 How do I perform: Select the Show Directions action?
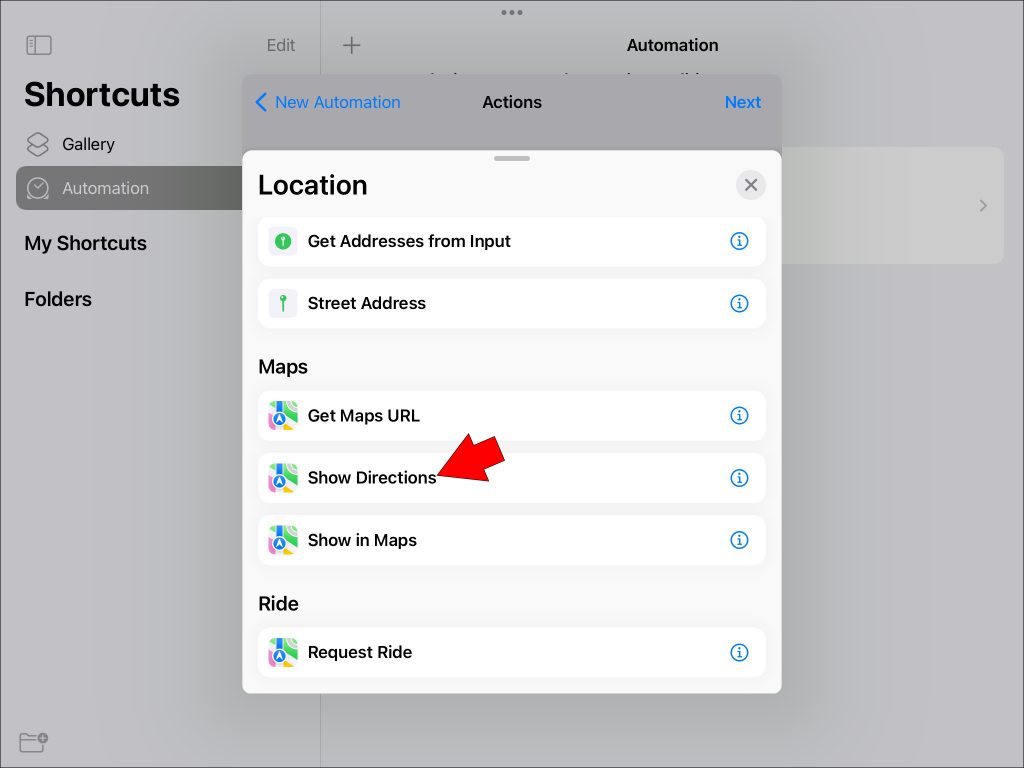coord(371,478)
